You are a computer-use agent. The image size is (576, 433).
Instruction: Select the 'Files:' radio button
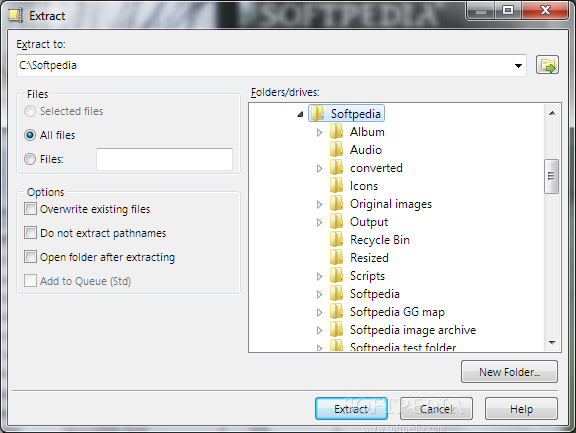click(x=30, y=159)
